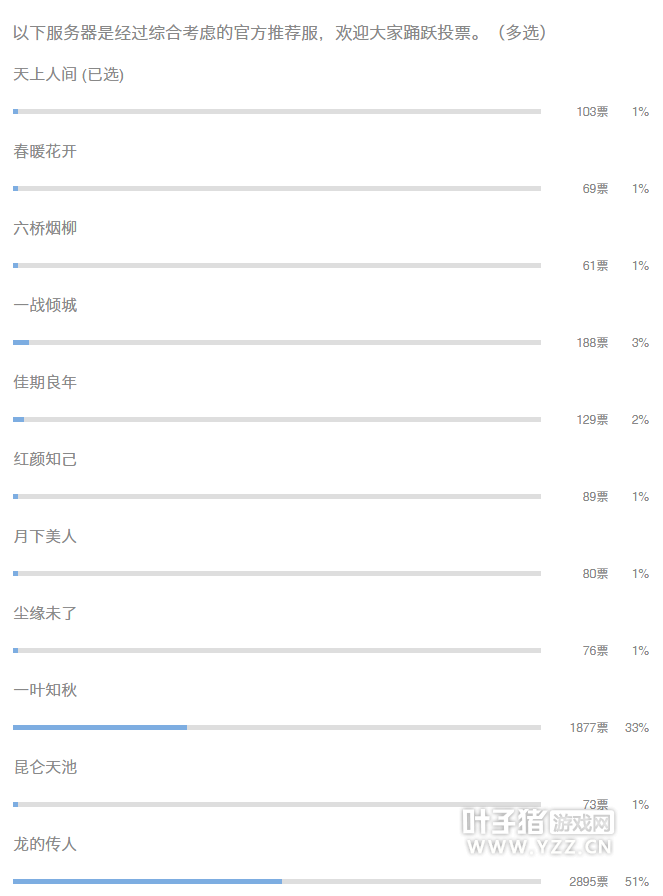The height and width of the screenshot is (896, 663).
Task: Click the 叶子猪游戏网 watermark logo
Action: [x=538, y=833]
